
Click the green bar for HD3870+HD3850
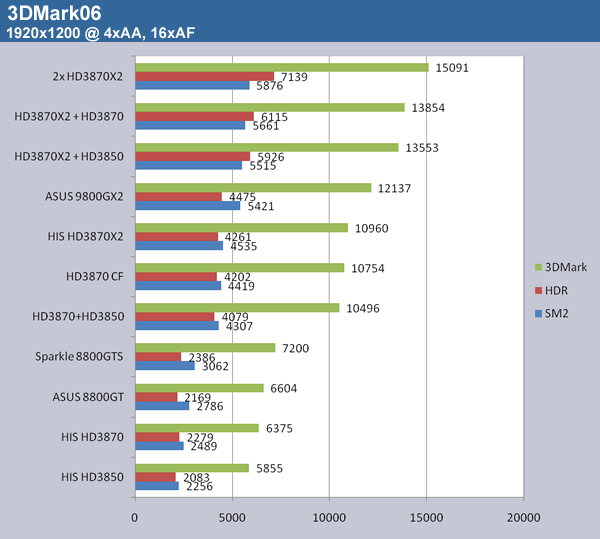(237, 308)
